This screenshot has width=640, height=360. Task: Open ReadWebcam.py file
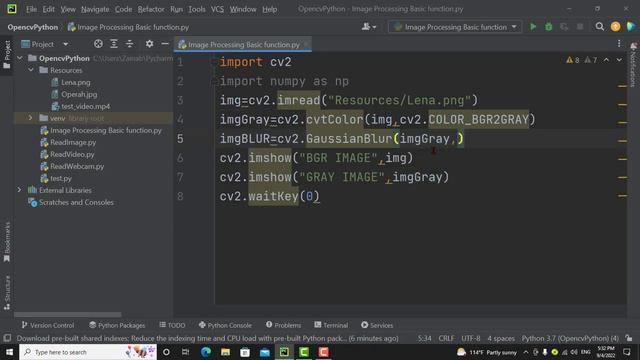(x=77, y=166)
